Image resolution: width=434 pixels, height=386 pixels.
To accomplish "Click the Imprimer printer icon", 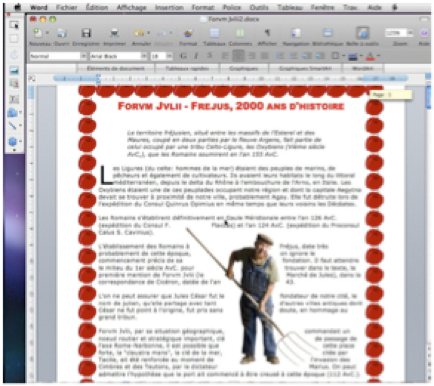I will [x=114, y=33].
